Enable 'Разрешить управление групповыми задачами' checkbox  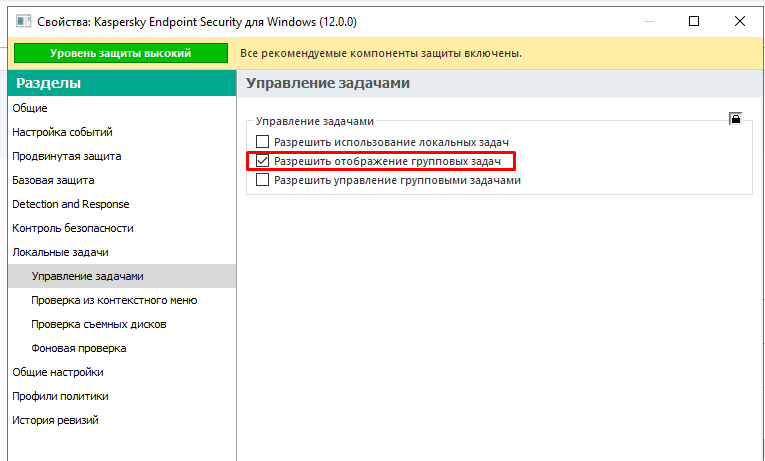(262, 180)
